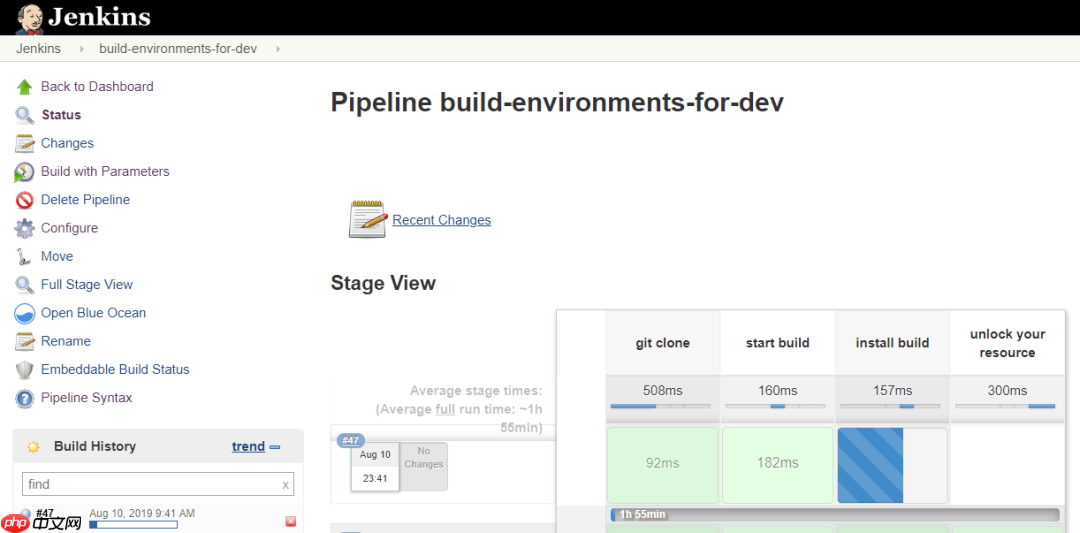Click the Move icon in sidebar

[24, 256]
